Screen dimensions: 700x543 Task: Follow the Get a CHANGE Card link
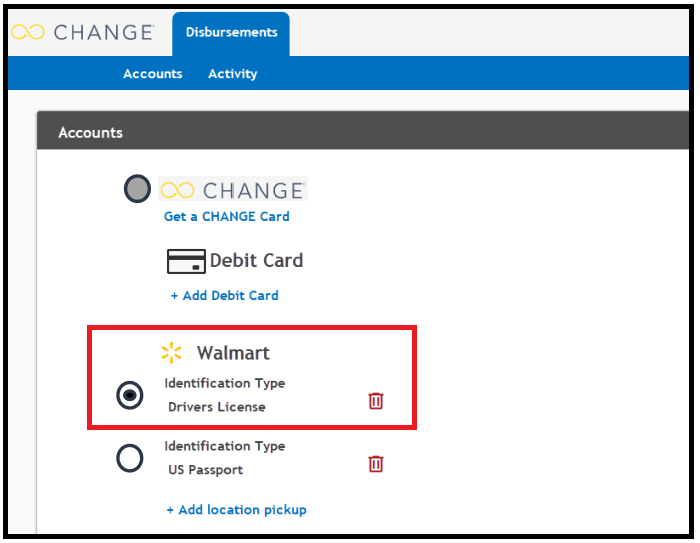click(227, 217)
